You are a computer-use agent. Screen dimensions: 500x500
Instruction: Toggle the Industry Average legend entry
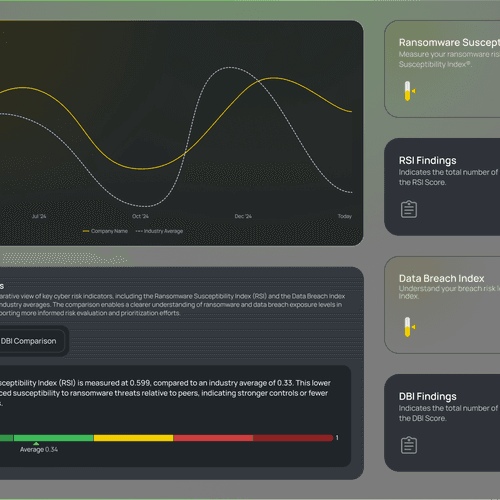click(159, 231)
